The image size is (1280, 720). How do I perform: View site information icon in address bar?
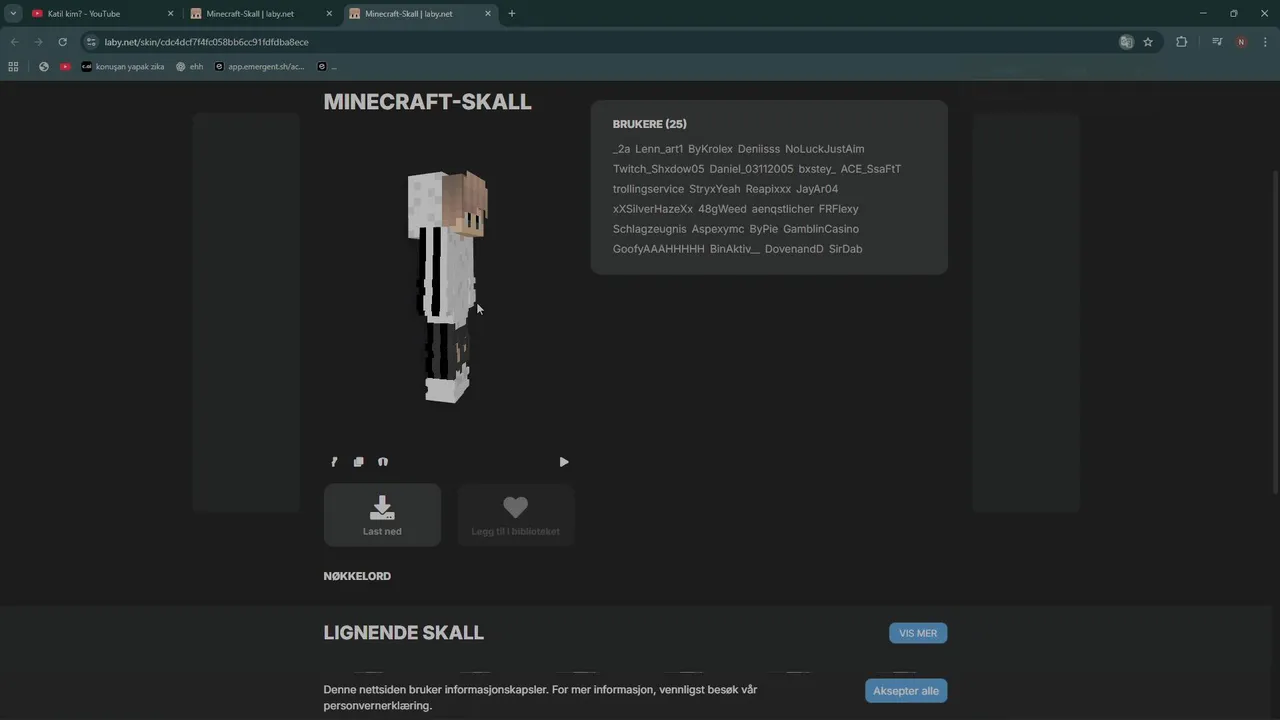(91, 42)
